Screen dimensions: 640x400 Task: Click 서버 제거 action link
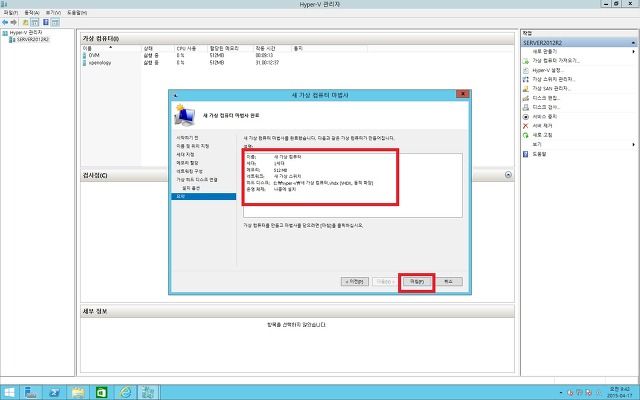542,126
